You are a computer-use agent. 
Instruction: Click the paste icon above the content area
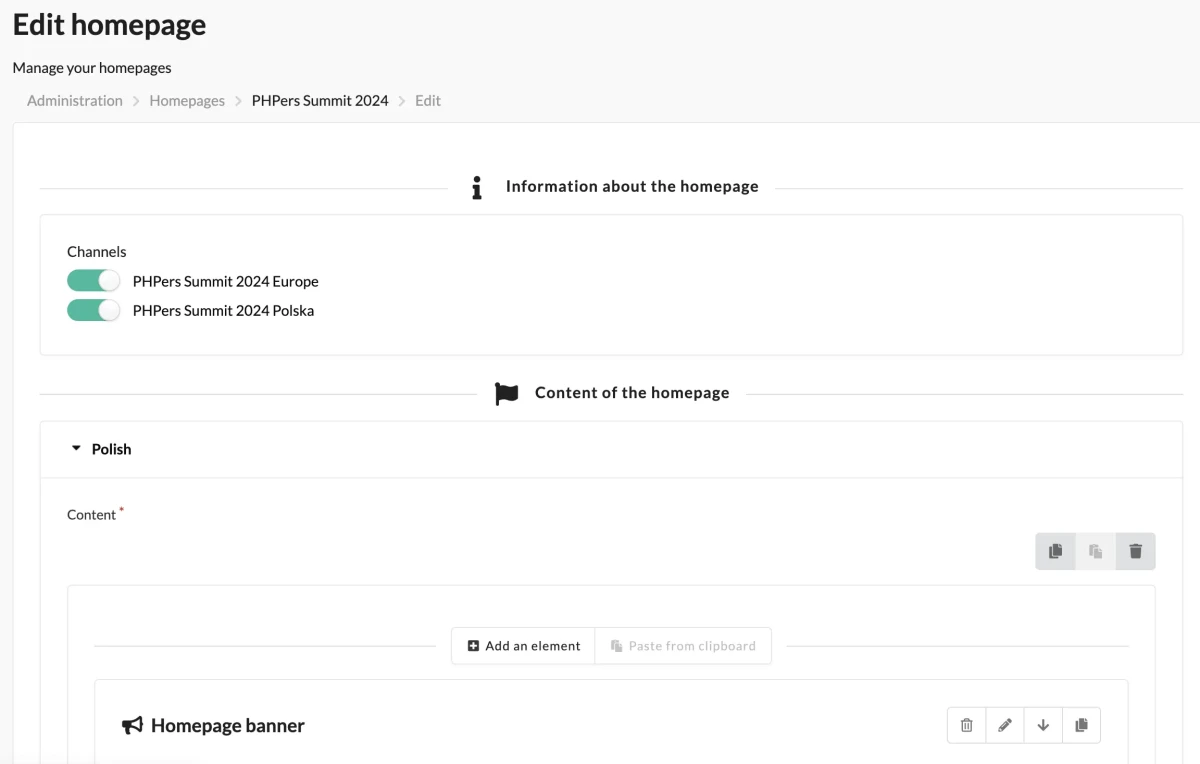pos(1095,551)
